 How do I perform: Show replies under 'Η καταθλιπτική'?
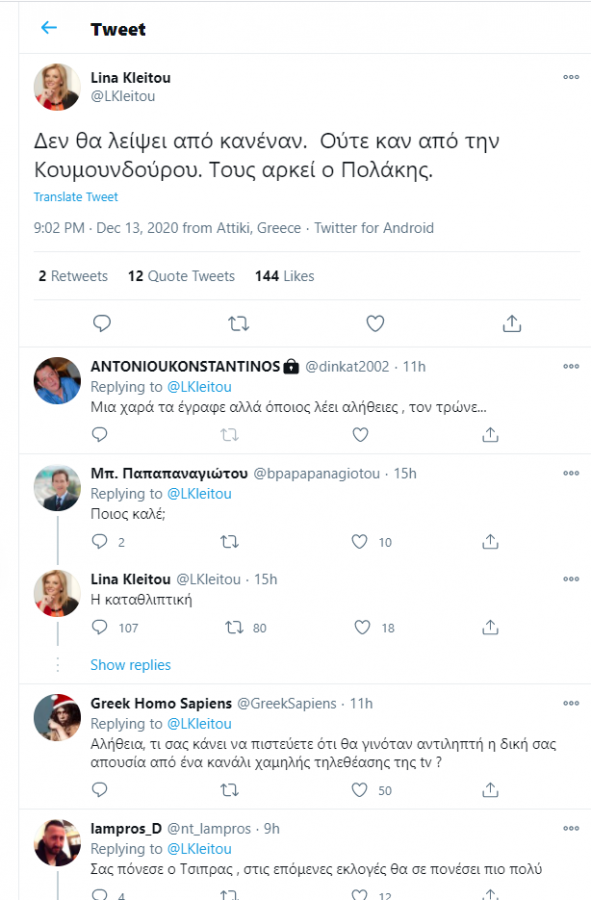click(x=130, y=664)
